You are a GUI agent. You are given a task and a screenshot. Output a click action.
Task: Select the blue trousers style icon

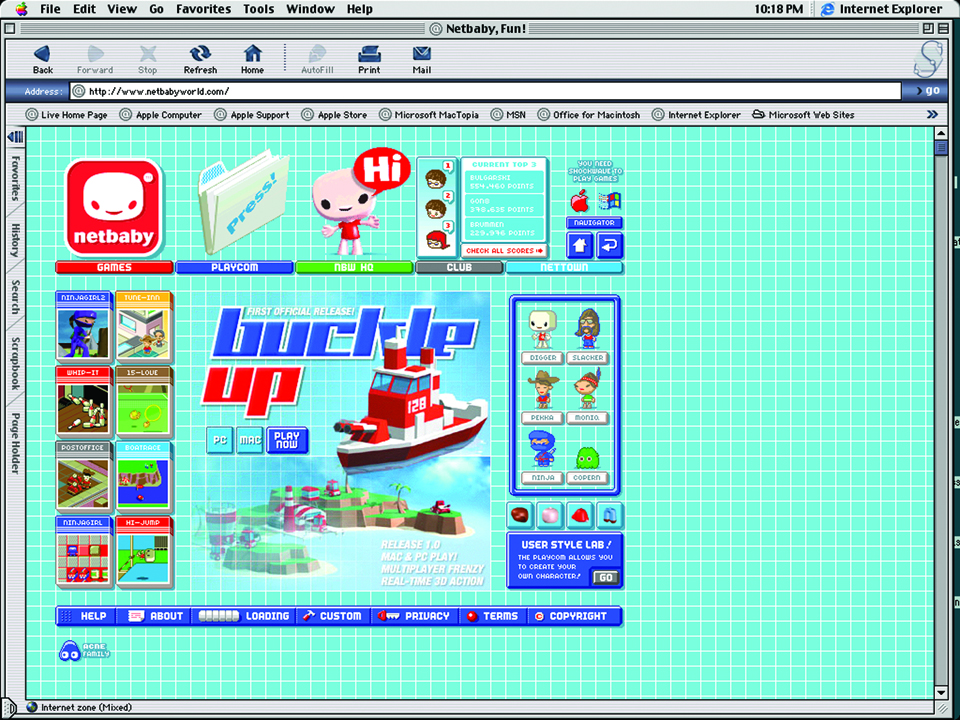(610, 514)
